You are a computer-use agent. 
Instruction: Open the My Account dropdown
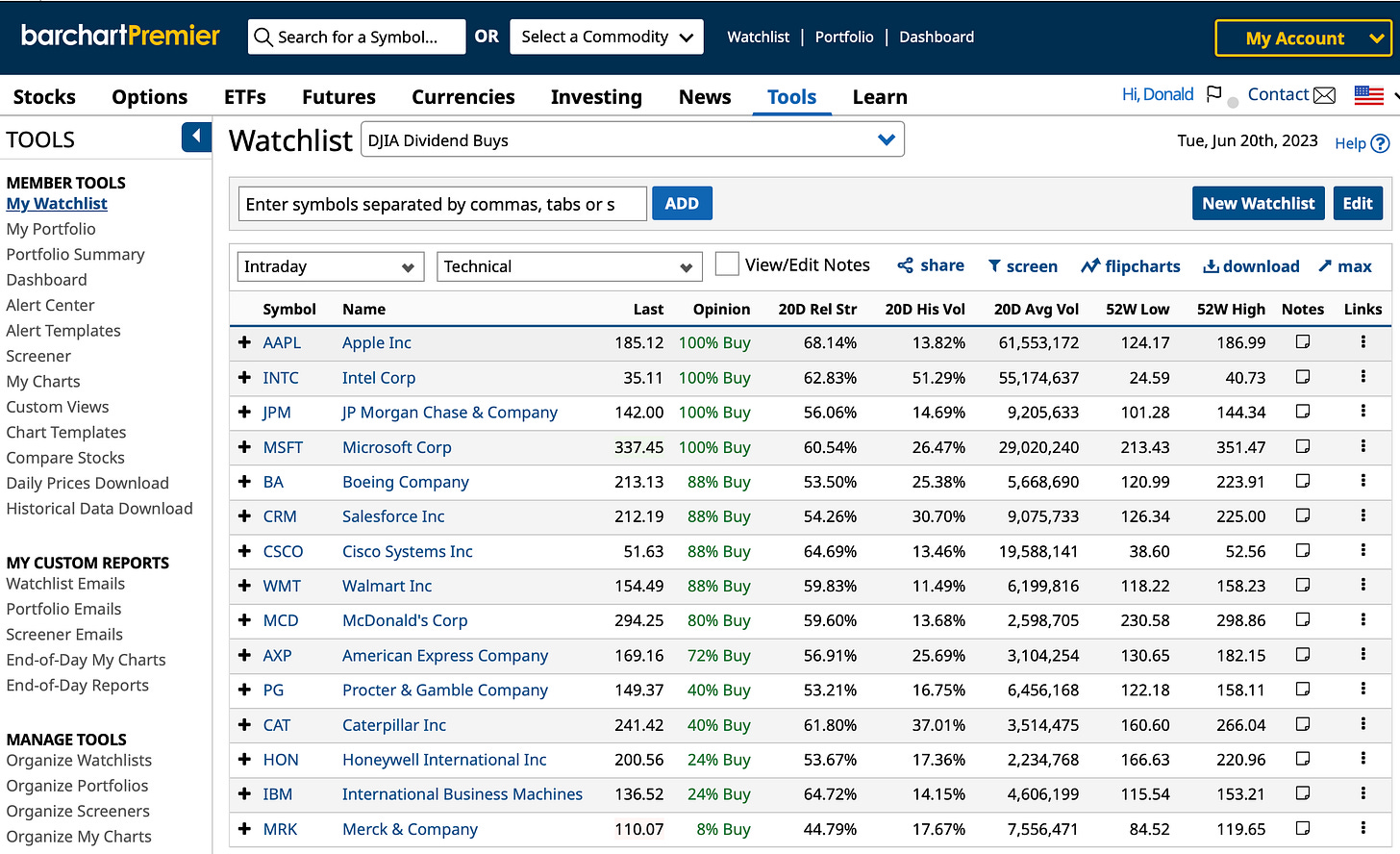1303,38
